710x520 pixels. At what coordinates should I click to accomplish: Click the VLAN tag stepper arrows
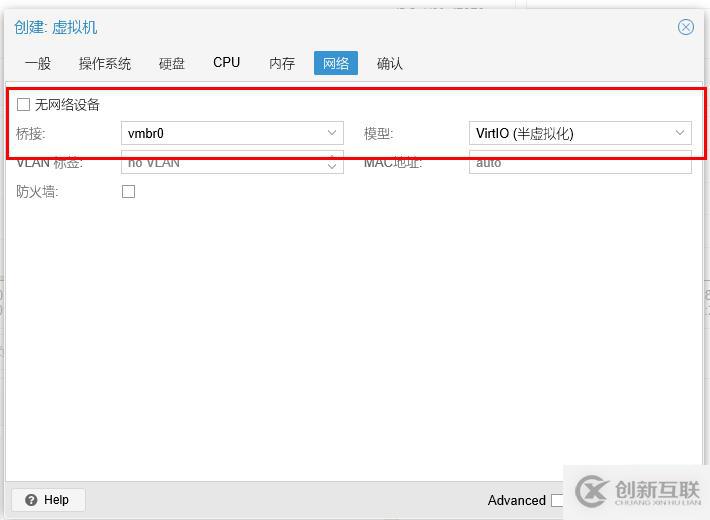(332, 162)
